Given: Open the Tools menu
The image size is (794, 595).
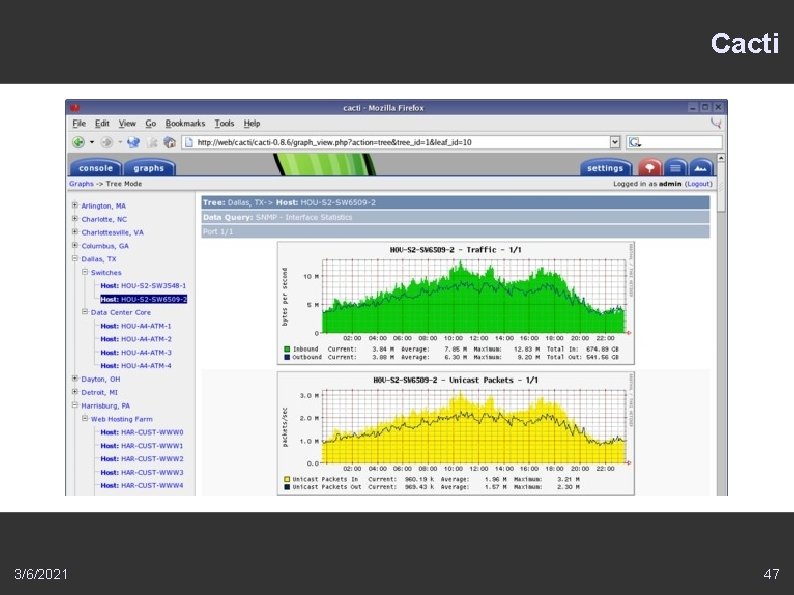Looking at the screenshot, I should pyautogui.click(x=224, y=123).
